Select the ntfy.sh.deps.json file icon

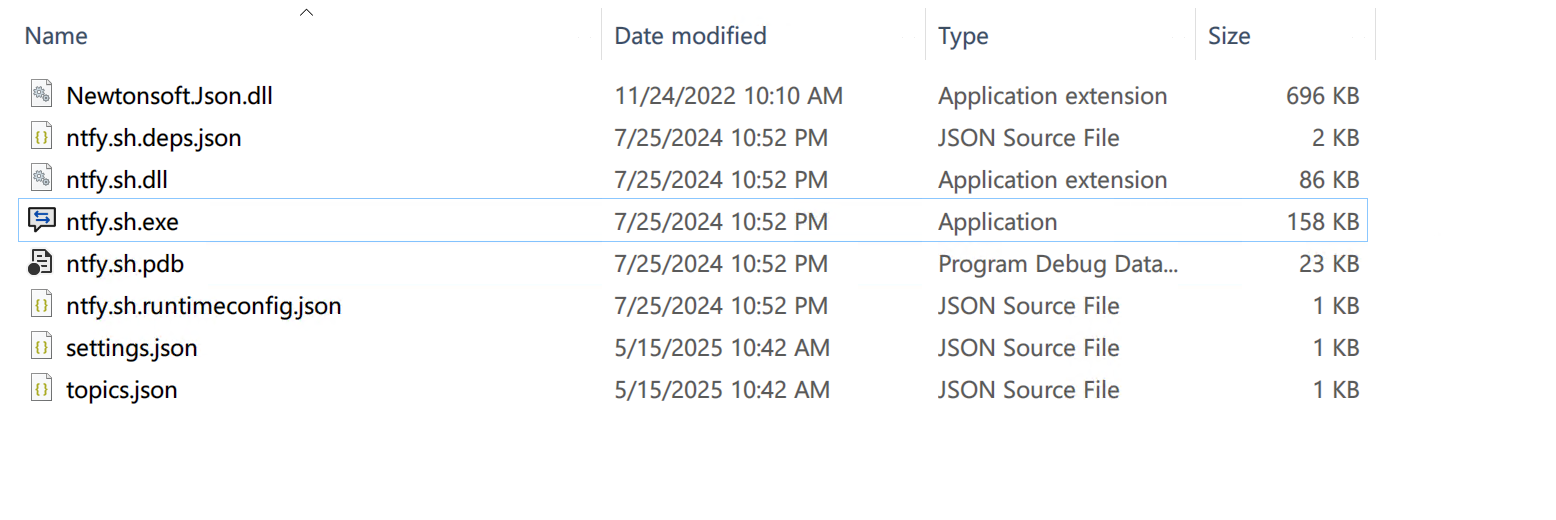41,138
